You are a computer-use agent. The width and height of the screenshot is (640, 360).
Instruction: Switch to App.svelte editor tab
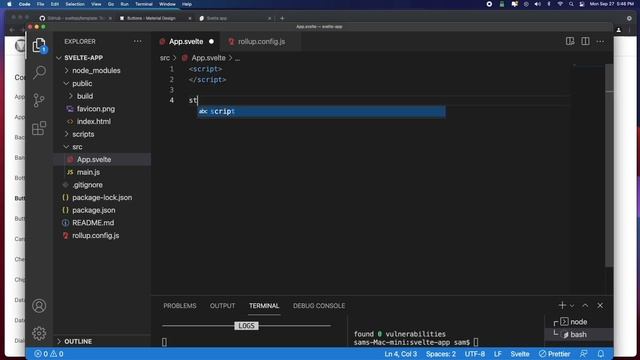tap(186, 42)
